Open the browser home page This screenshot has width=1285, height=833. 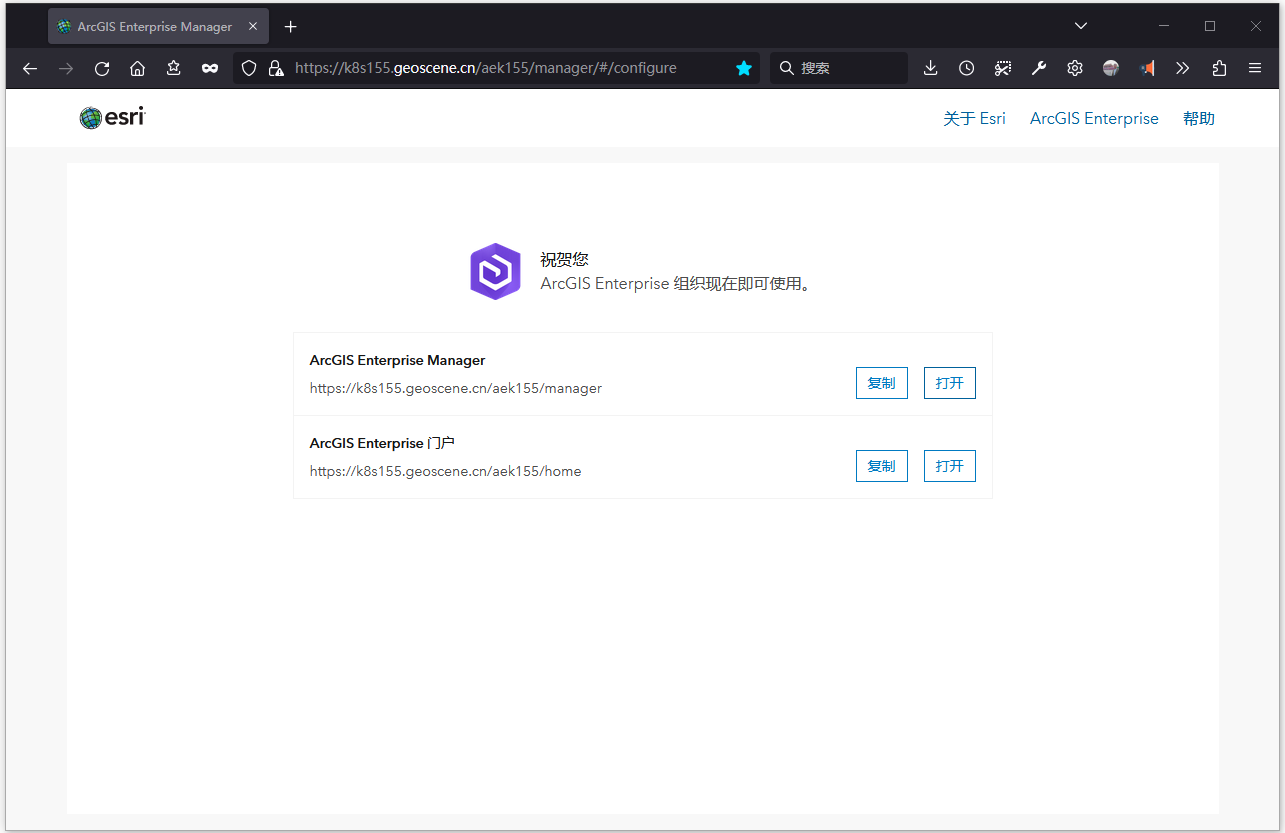[138, 68]
